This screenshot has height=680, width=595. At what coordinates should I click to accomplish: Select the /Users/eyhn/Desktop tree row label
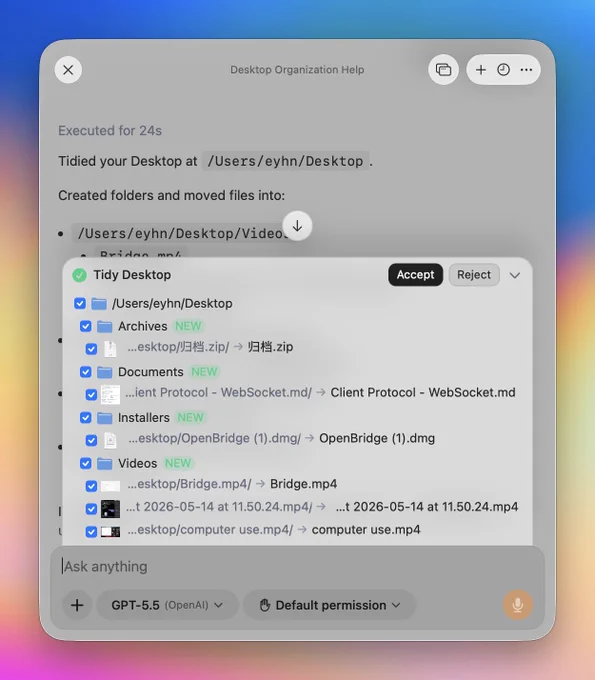(x=172, y=304)
